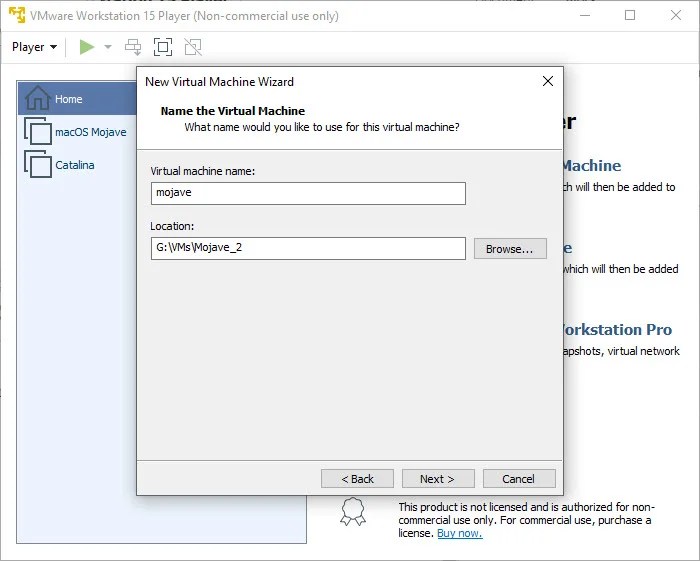Focus the Virtual machine name field

[308, 193]
